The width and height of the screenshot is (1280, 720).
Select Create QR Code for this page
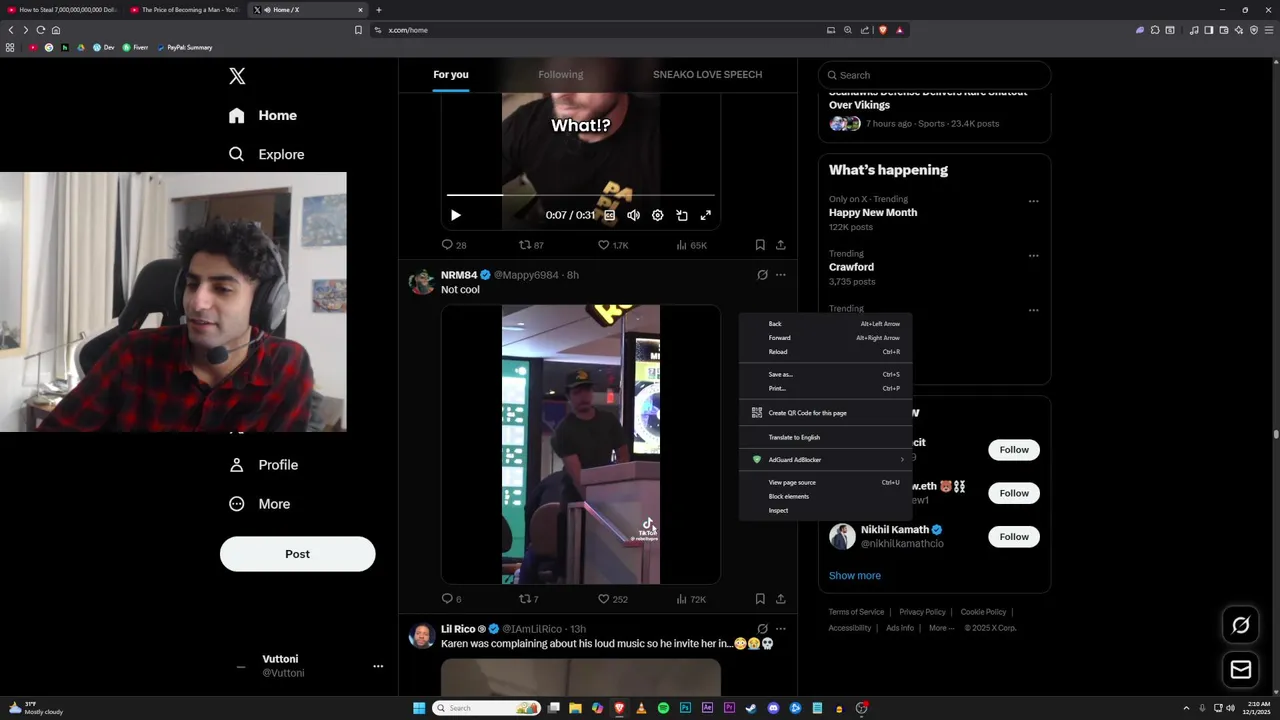coord(825,413)
